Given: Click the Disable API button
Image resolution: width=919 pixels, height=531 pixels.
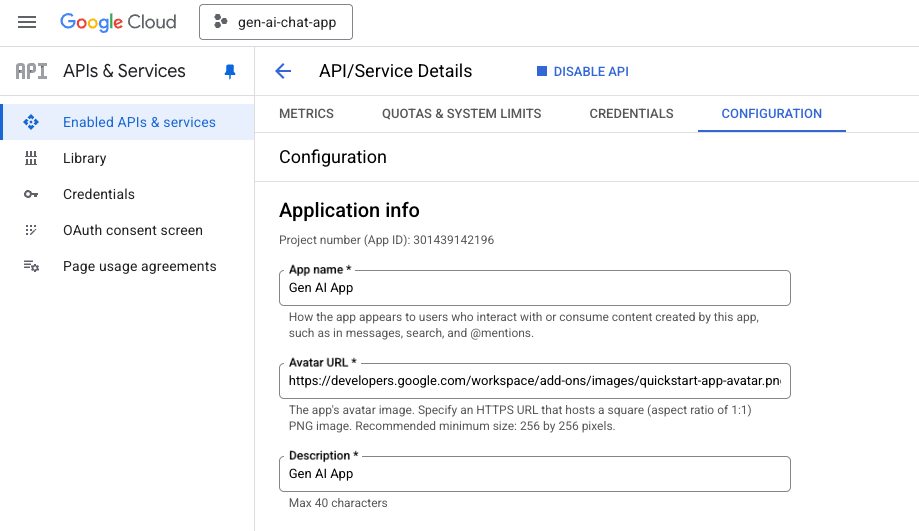Looking at the screenshot, I should [x=583, y=71].
